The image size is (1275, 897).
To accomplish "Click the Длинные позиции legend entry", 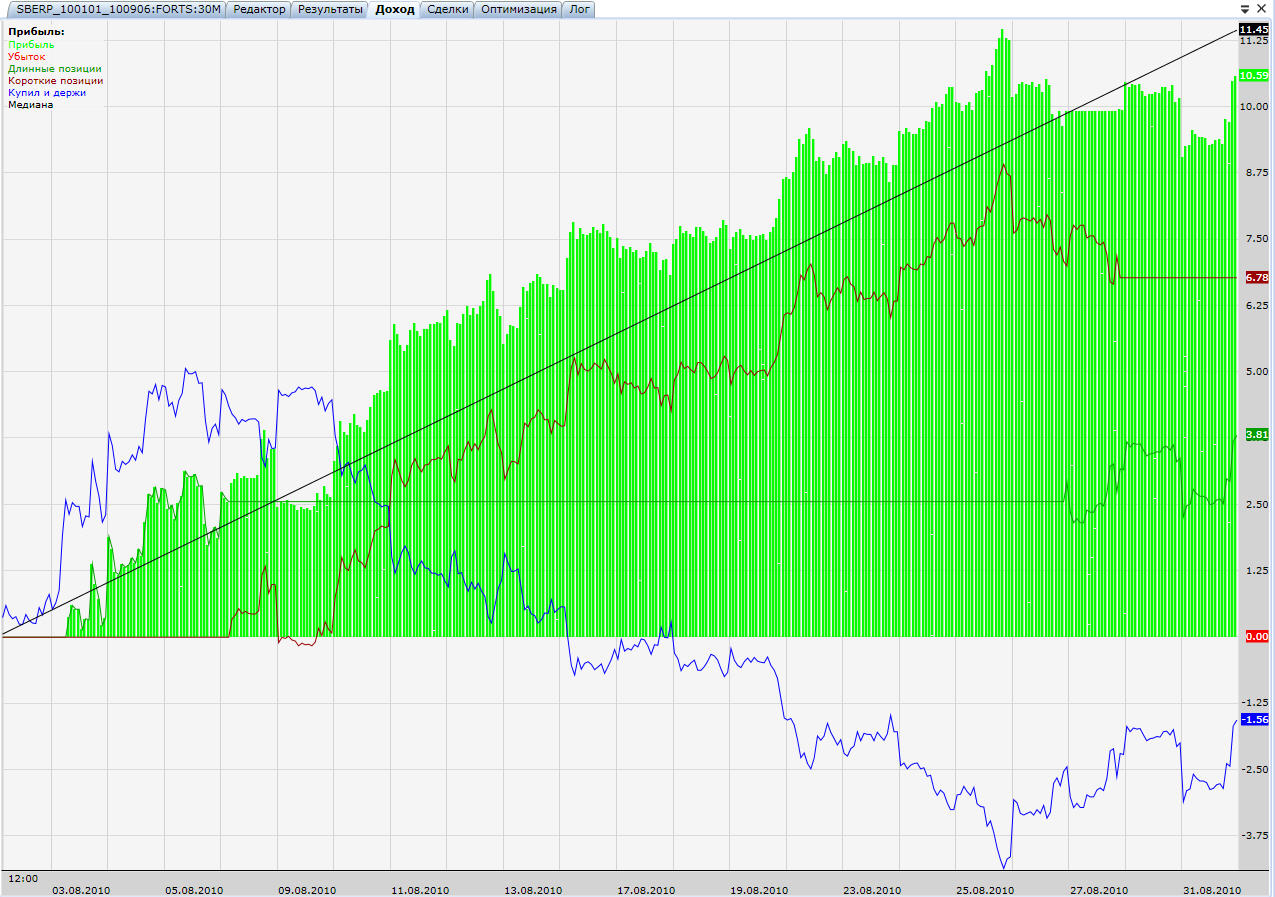I will click(54, 69).
